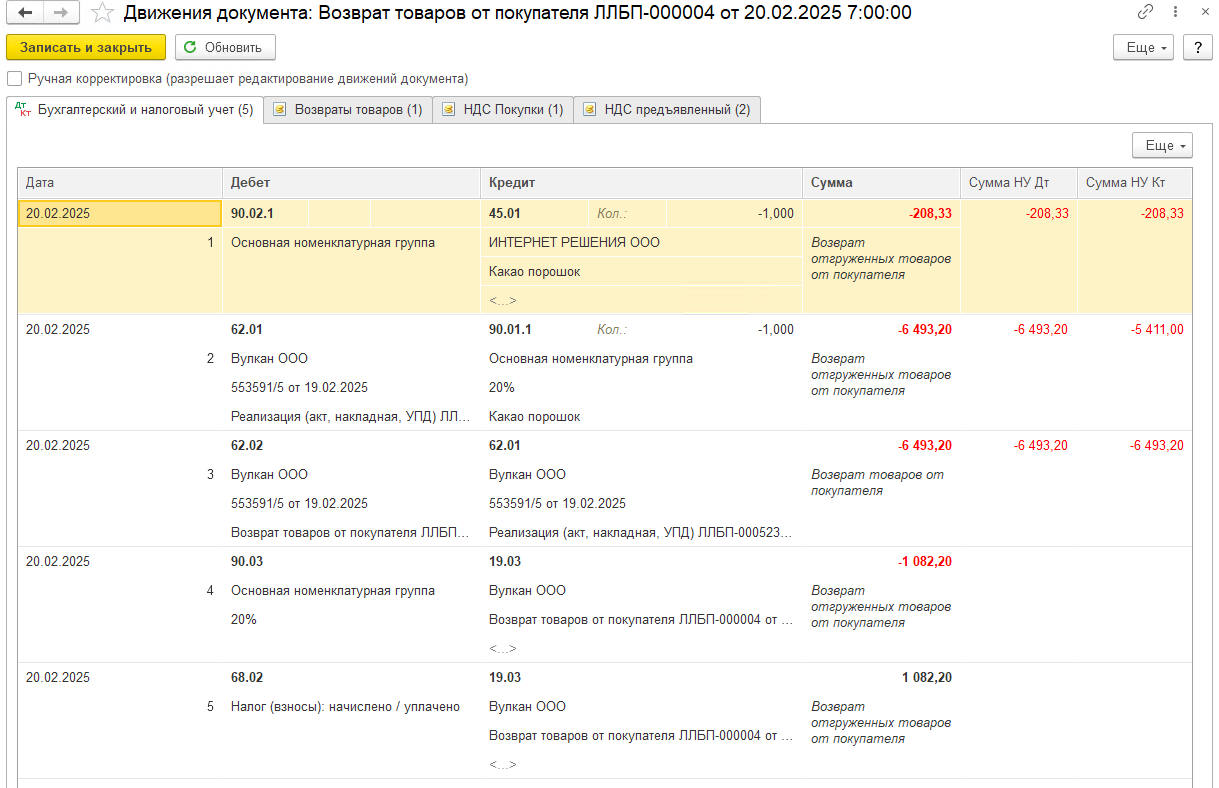The width and height of the screenshot is (1219, 788).
Task: Click ИНТЕРНЕТ РЕШЕНИЯ ООО cell
Action: 641,242
